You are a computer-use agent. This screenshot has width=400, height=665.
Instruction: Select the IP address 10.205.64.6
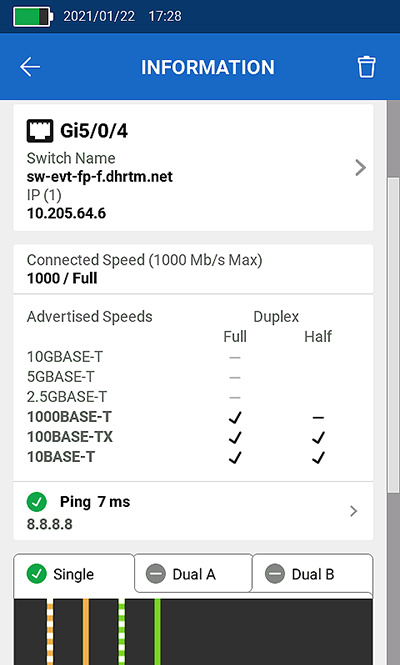click(66, 213)
